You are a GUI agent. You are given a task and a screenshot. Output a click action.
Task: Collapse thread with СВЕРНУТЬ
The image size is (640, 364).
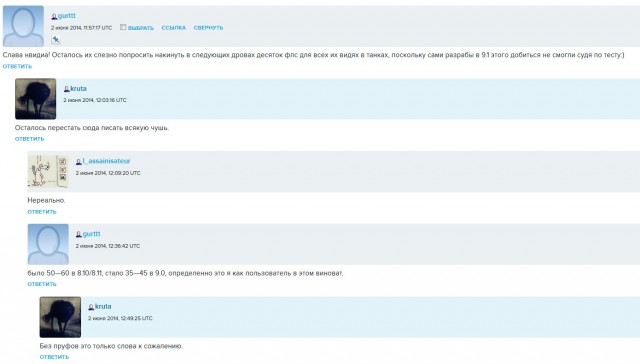(x=208, y=28)
